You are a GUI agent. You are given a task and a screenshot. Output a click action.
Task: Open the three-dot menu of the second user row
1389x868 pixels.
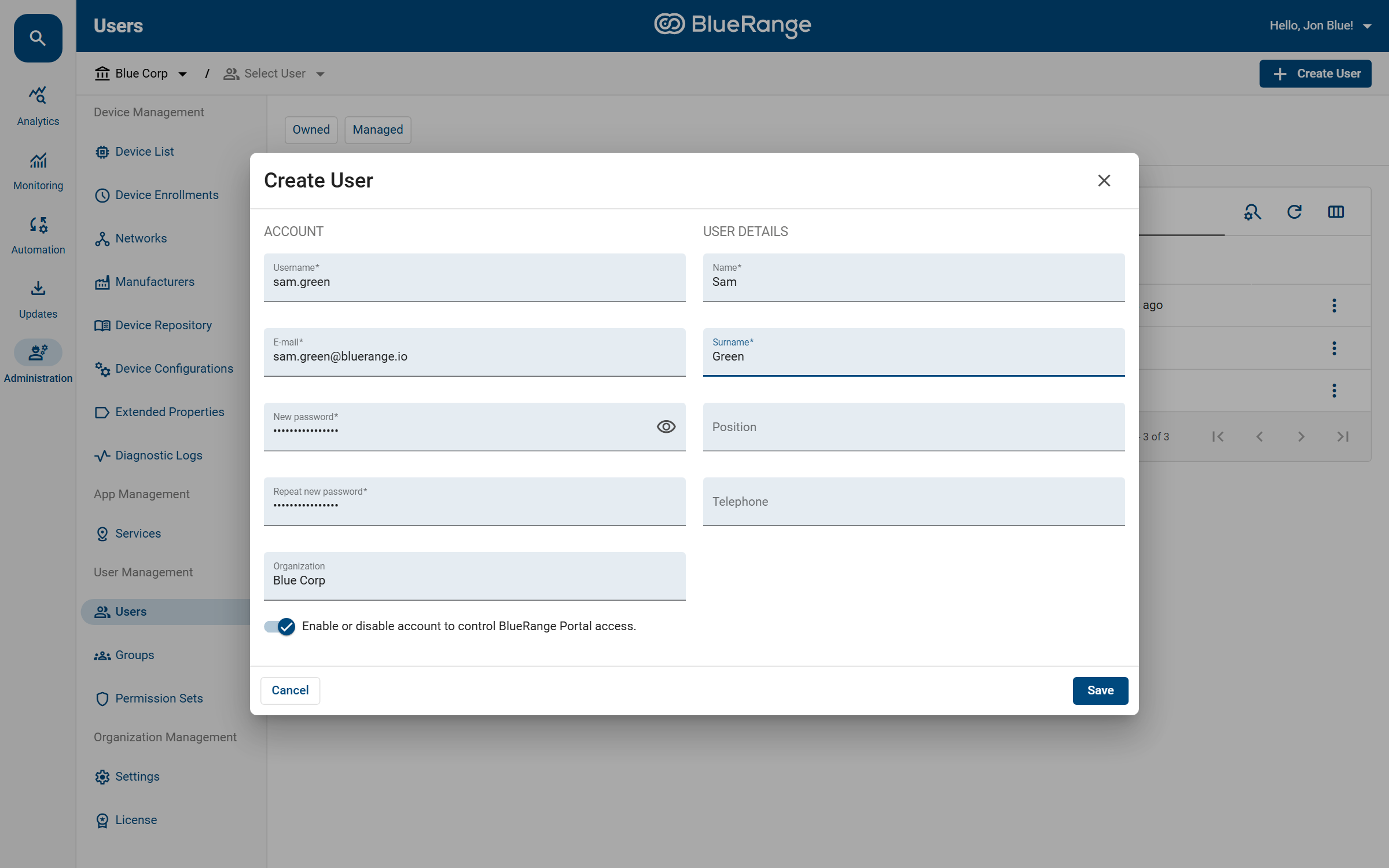tap(1335, 348)
